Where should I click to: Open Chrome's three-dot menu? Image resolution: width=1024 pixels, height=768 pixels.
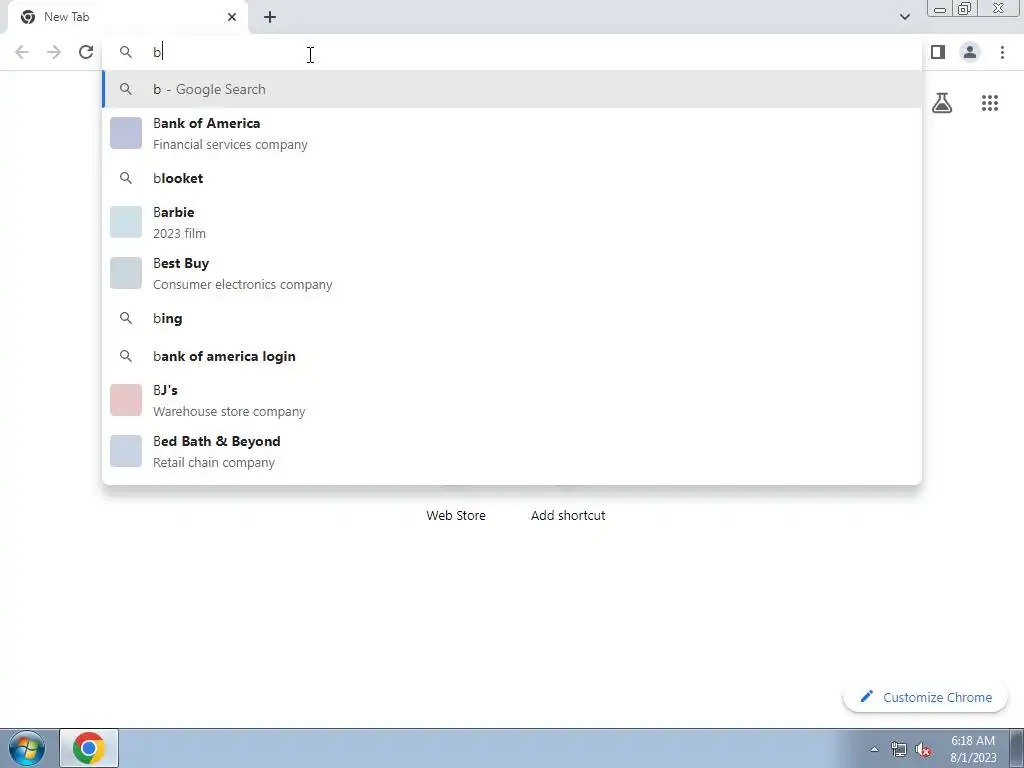pos(1002,52)
